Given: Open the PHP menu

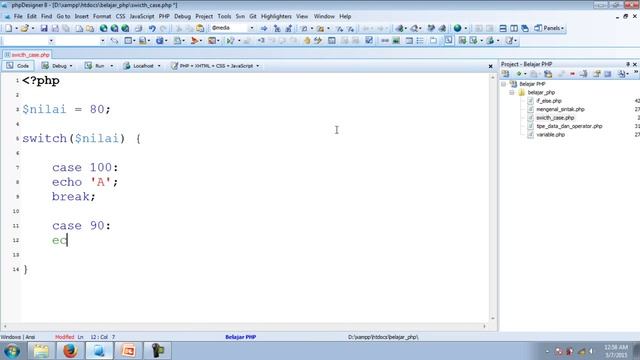Looking at the screenshot, I should (164, 16).
